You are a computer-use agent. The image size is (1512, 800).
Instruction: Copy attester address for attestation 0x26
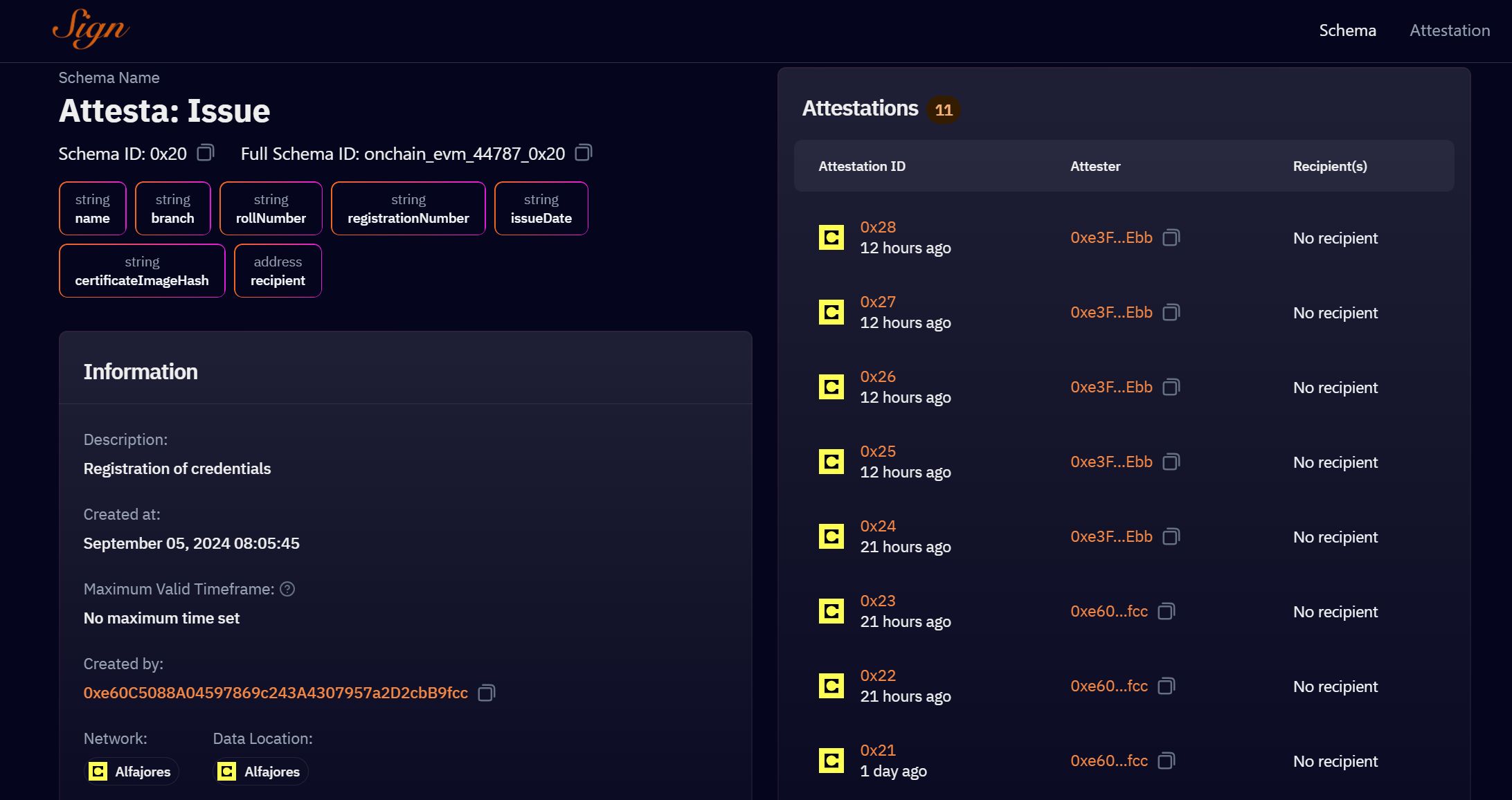coord(1171,387)
